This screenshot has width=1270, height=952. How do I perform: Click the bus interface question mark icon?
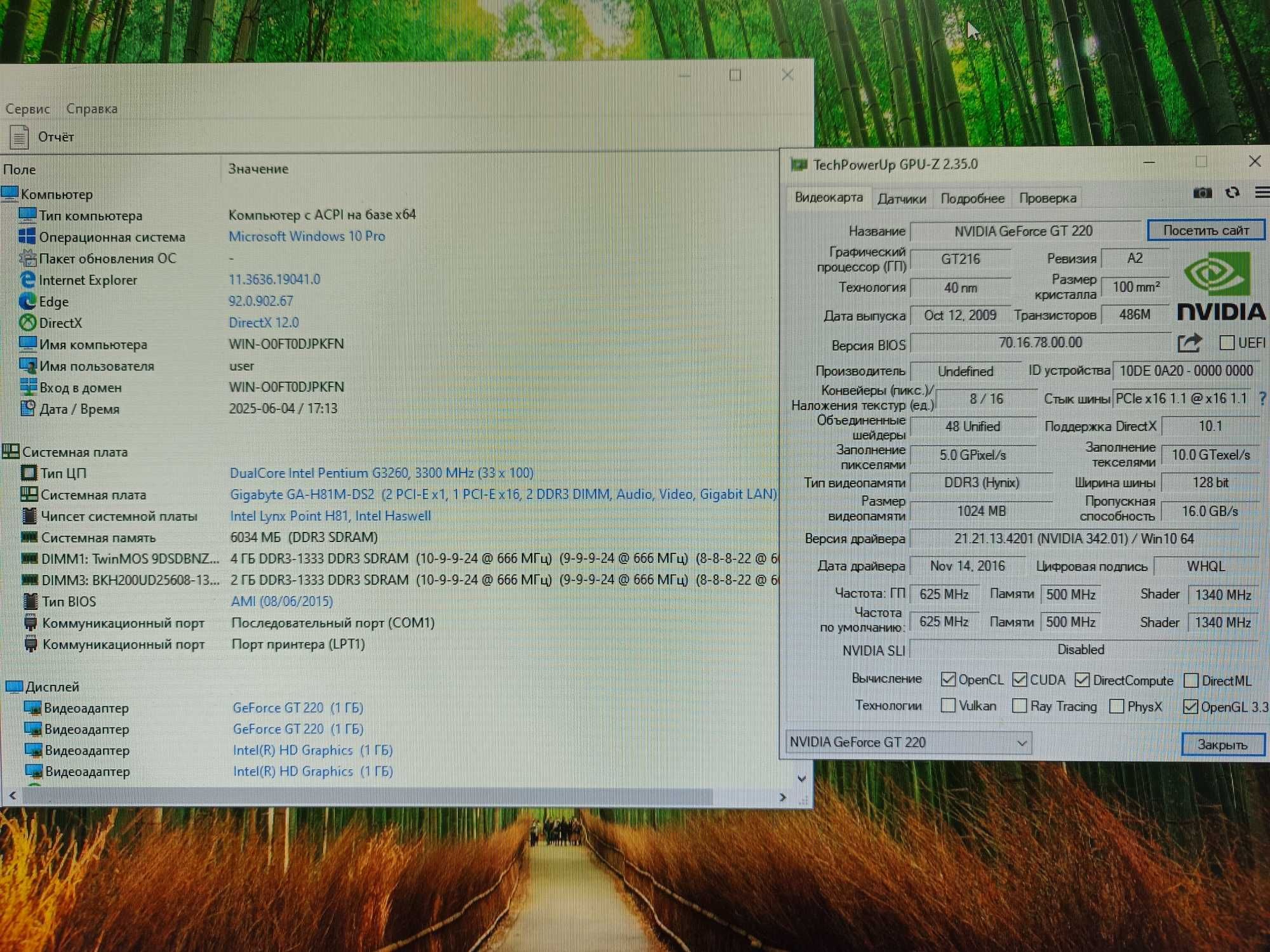[x=1262, y=399]
